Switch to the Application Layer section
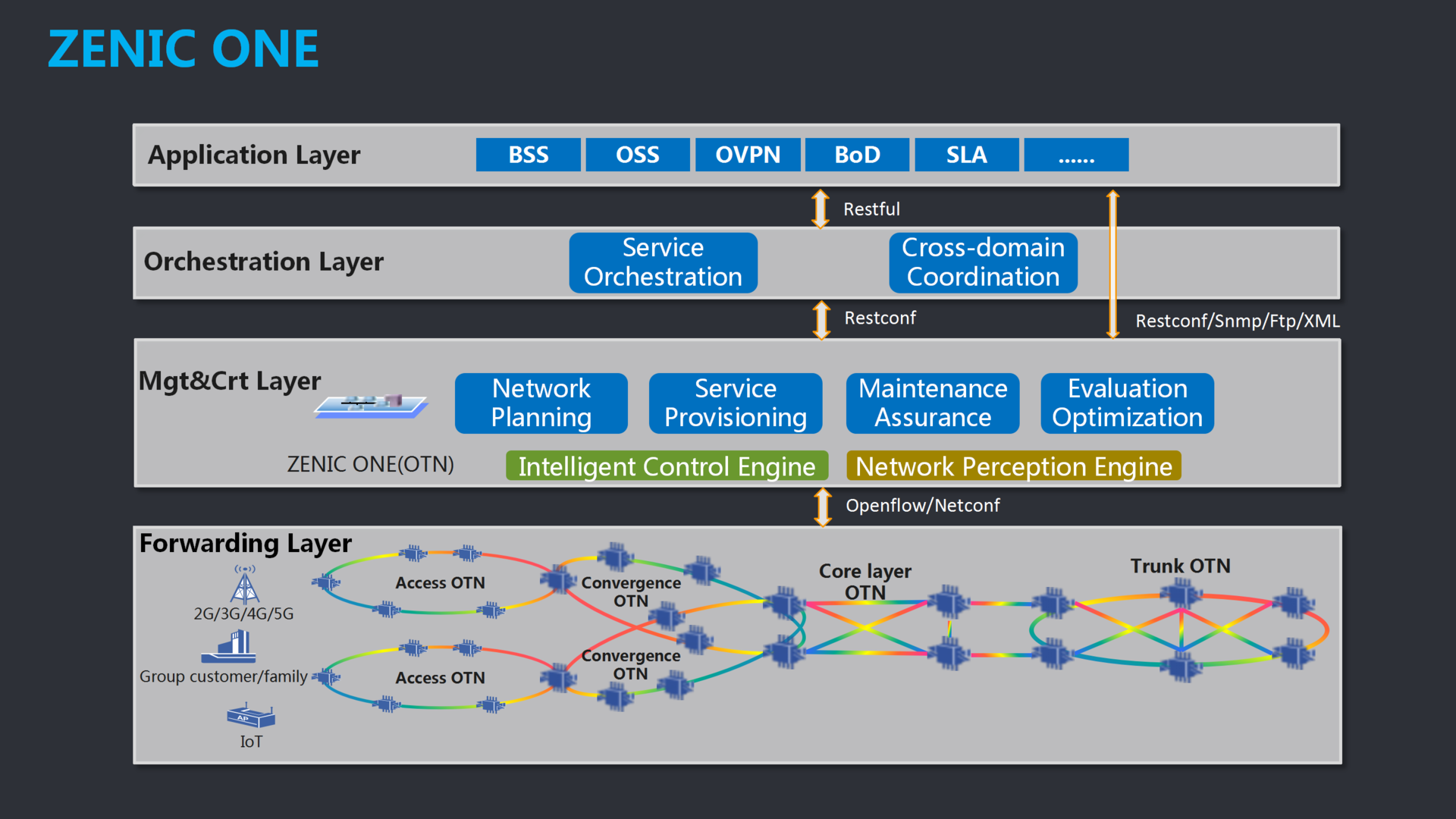The height and width of the screenshot is (819, 1456). click(x=254, y=155)
